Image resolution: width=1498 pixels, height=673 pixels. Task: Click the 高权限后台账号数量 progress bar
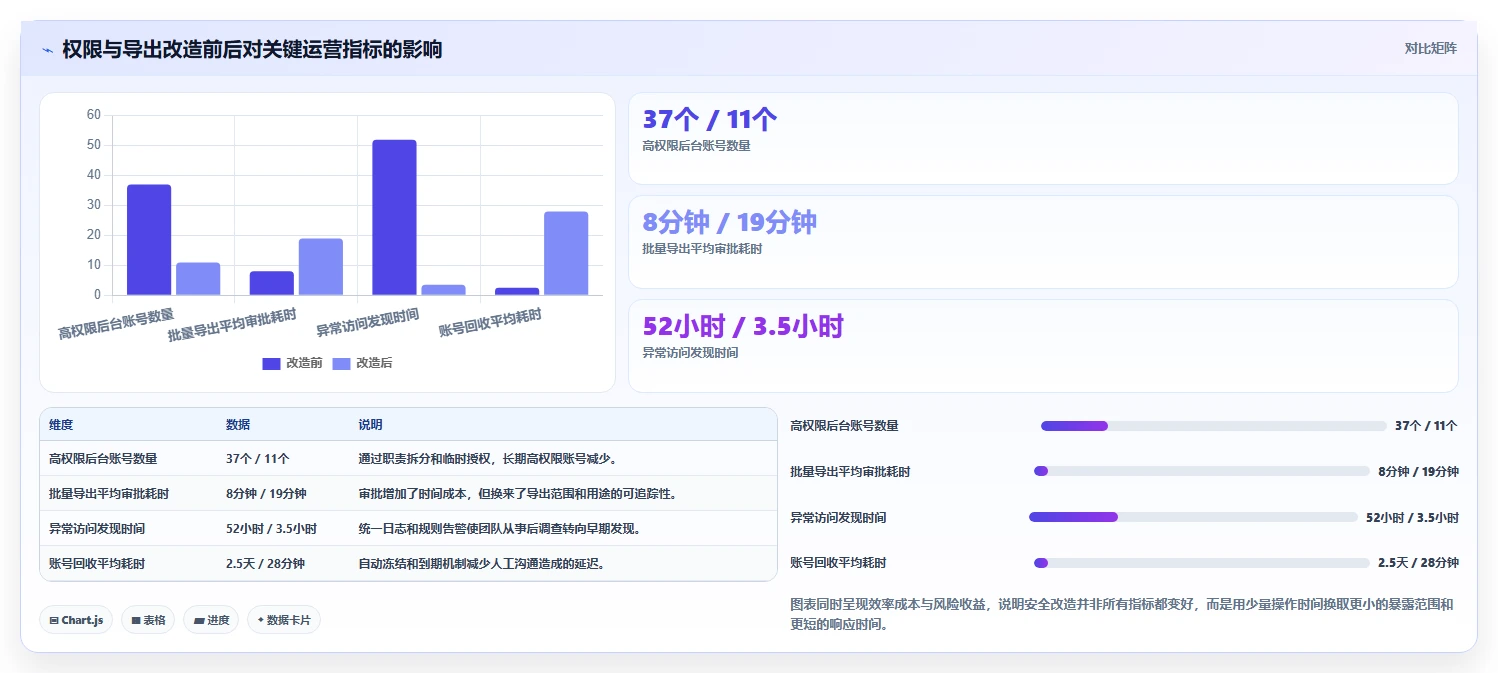click(x=1214, y=426)
